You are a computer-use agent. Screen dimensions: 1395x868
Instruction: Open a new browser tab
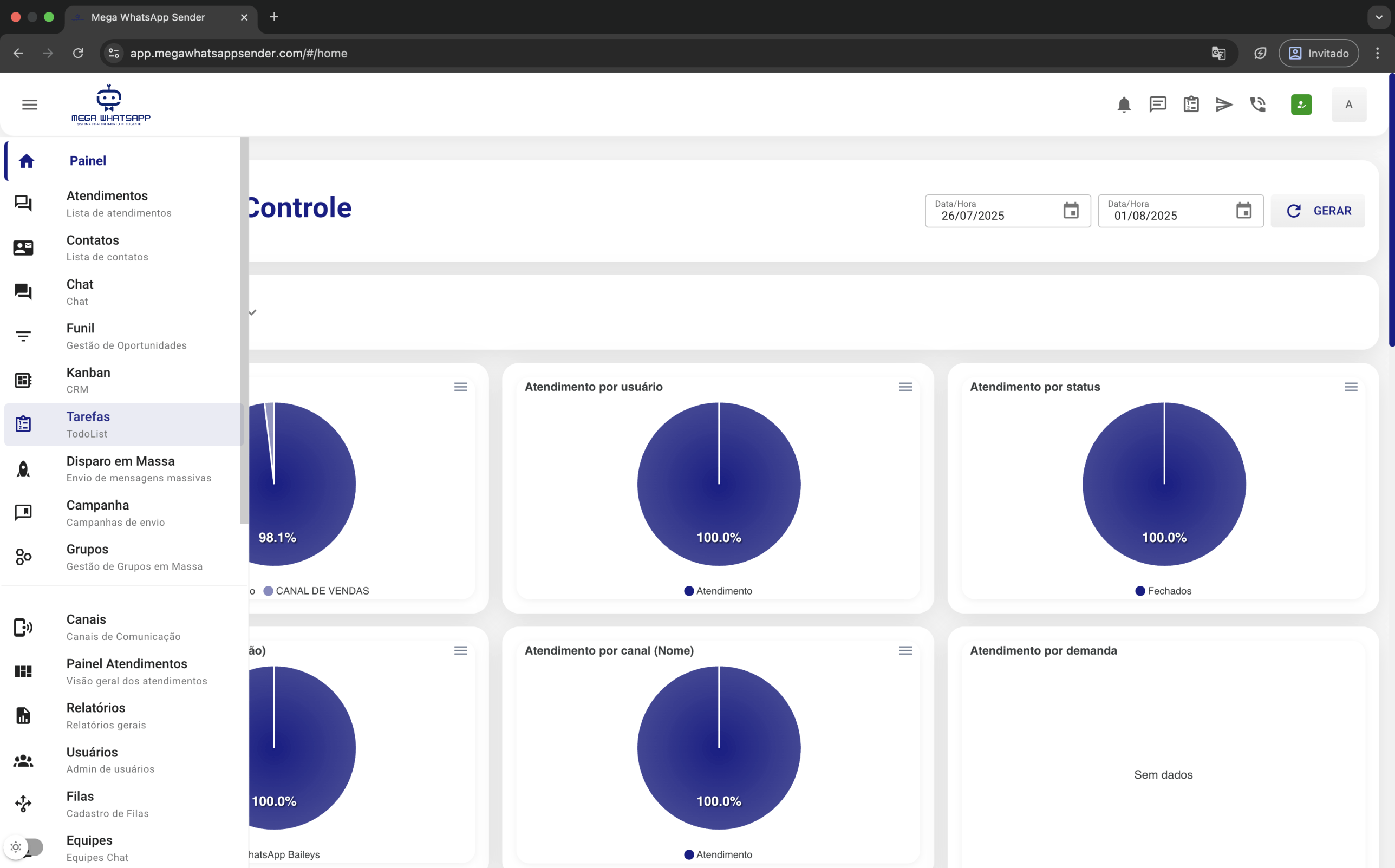click(274, 17)
